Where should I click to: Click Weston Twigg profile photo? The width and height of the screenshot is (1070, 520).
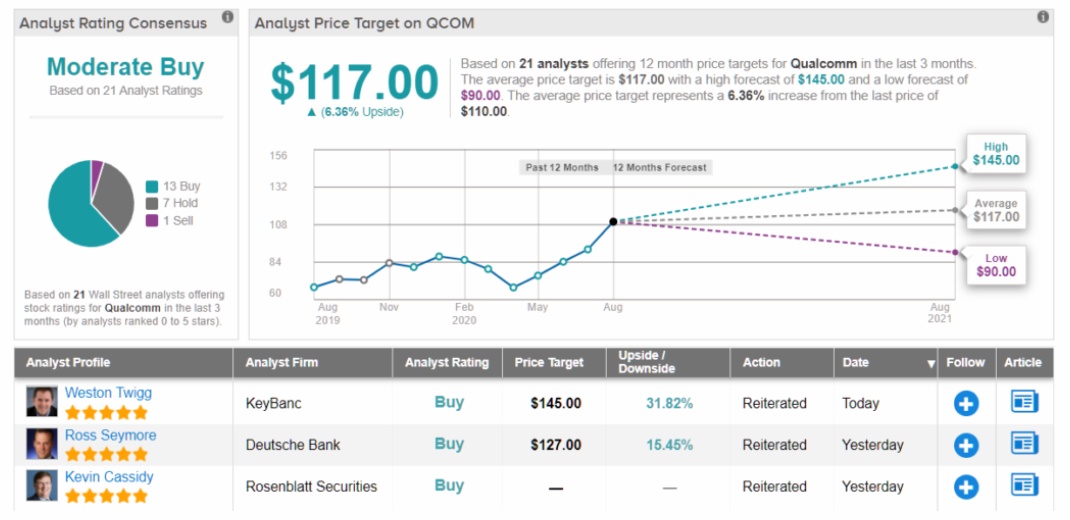pos(42,402)
